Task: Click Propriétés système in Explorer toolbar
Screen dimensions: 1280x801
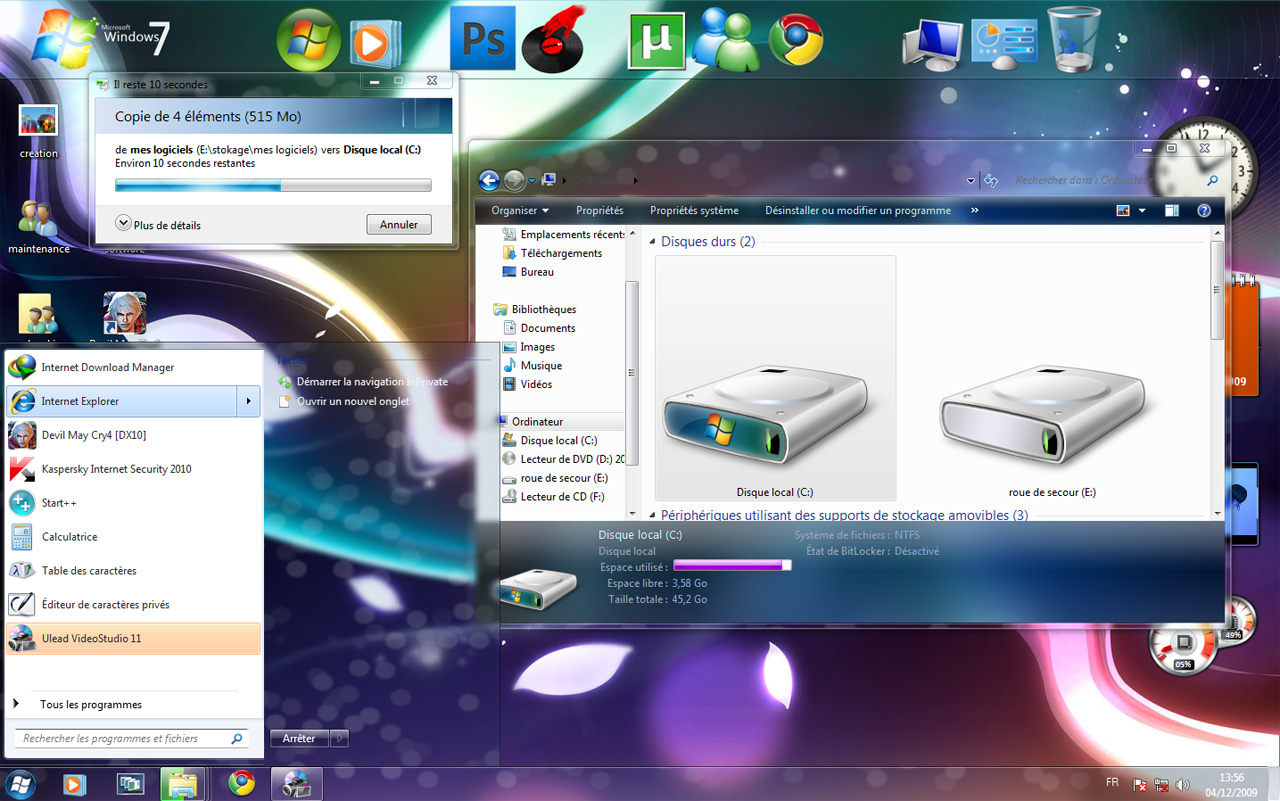Action: [694, 211]
